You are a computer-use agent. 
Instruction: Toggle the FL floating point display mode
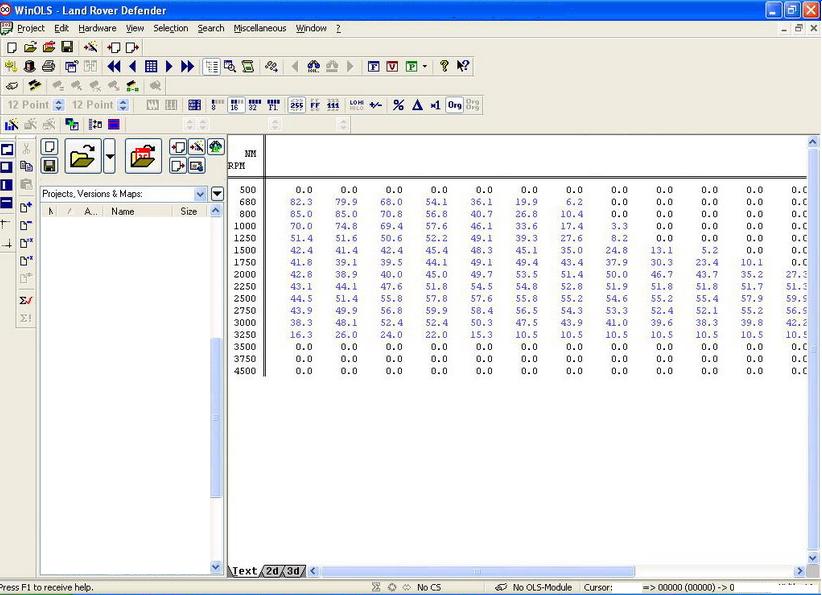[x=274, y=105]
